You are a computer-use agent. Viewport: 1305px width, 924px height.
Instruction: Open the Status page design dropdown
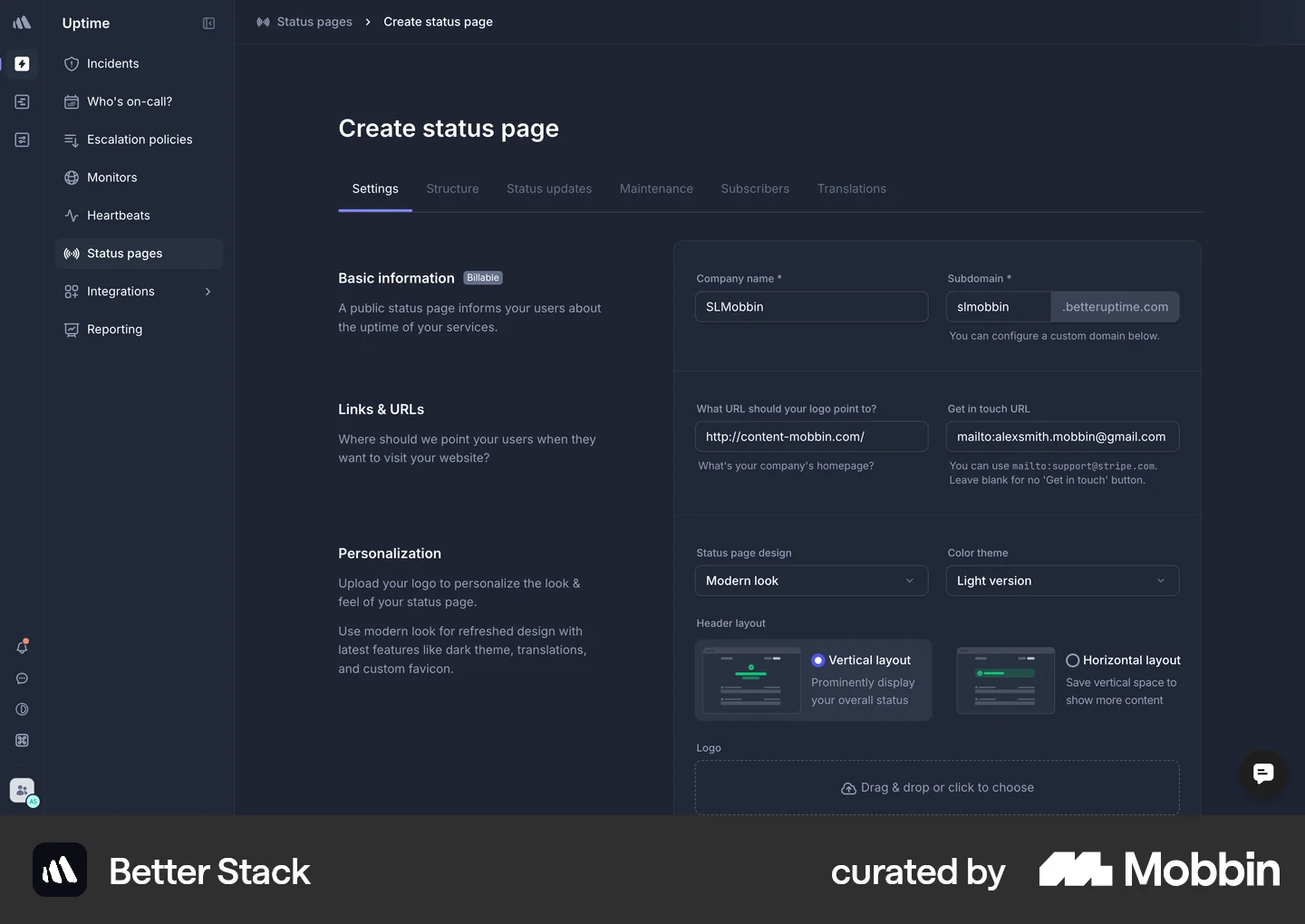(811, 581)
